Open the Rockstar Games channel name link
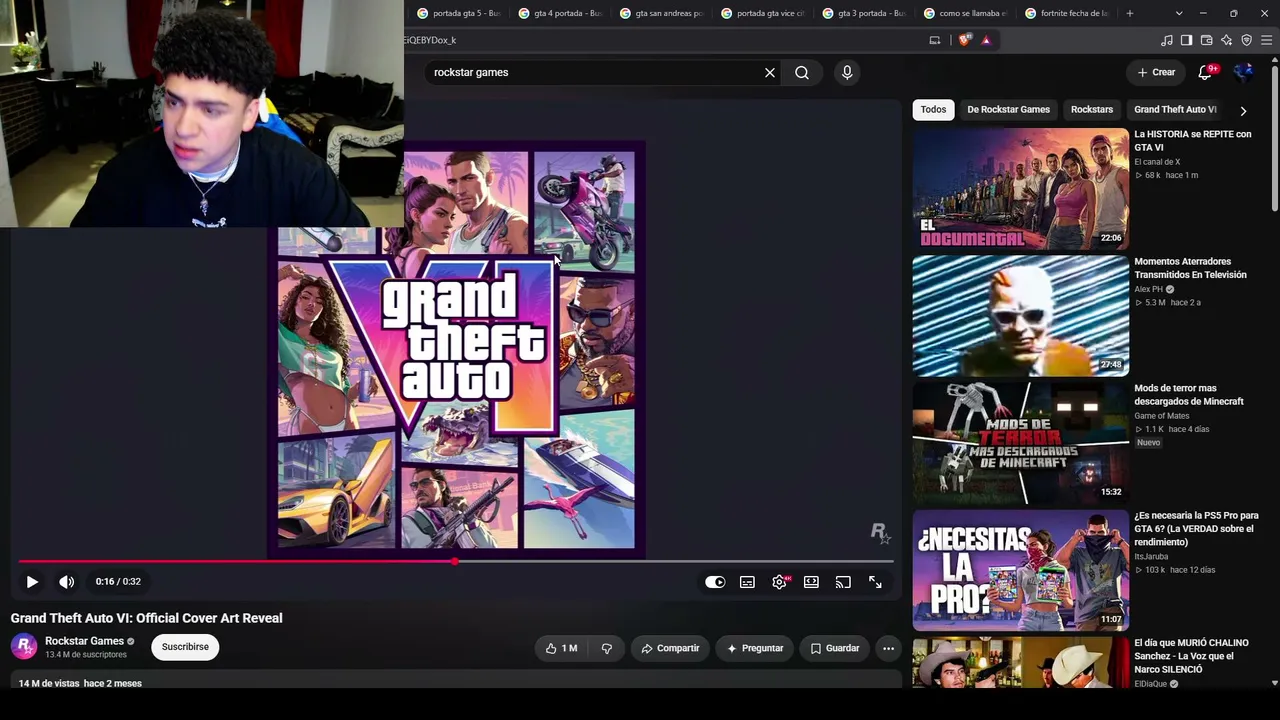 [84, 641]
